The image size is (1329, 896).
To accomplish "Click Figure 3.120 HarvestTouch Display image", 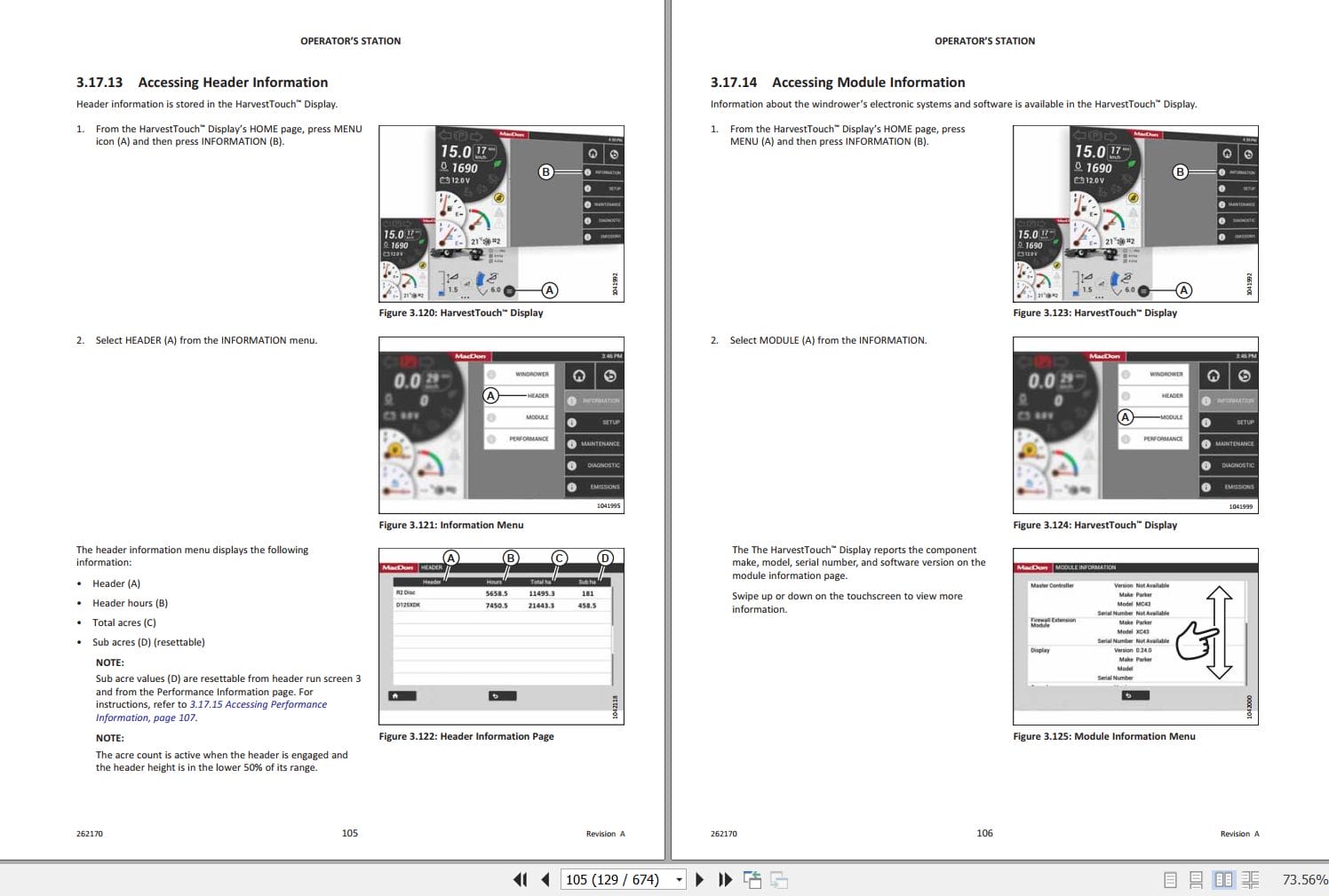I will pos(502,214).
